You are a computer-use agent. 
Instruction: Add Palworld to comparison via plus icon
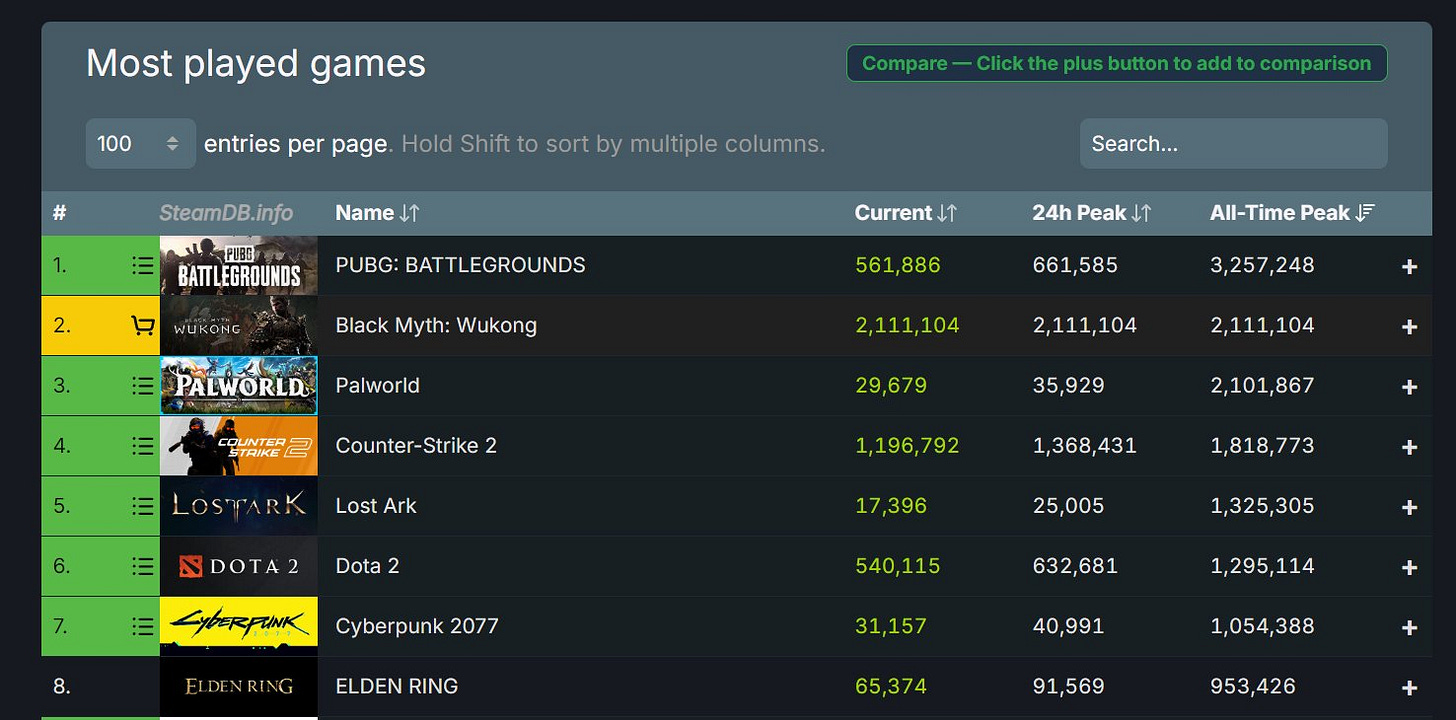coord(1410,386)
